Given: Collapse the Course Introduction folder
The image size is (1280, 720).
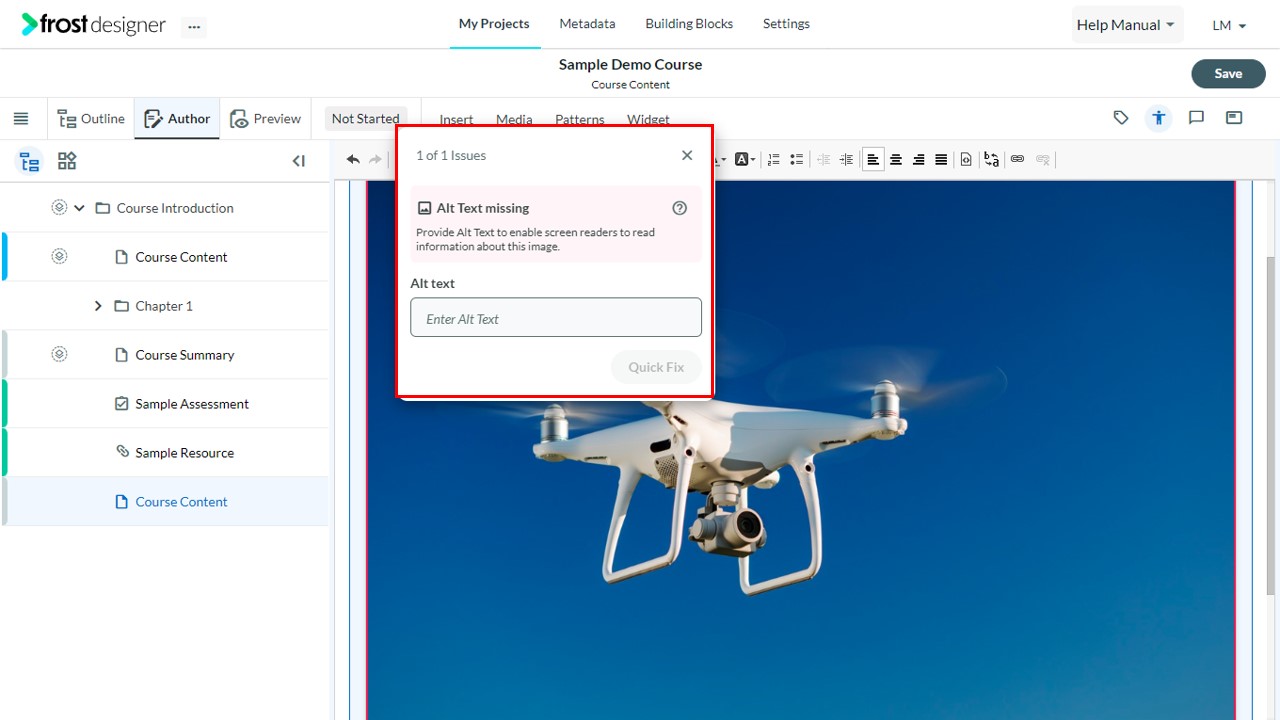Looking at the screenshot, I should (79, 208).
